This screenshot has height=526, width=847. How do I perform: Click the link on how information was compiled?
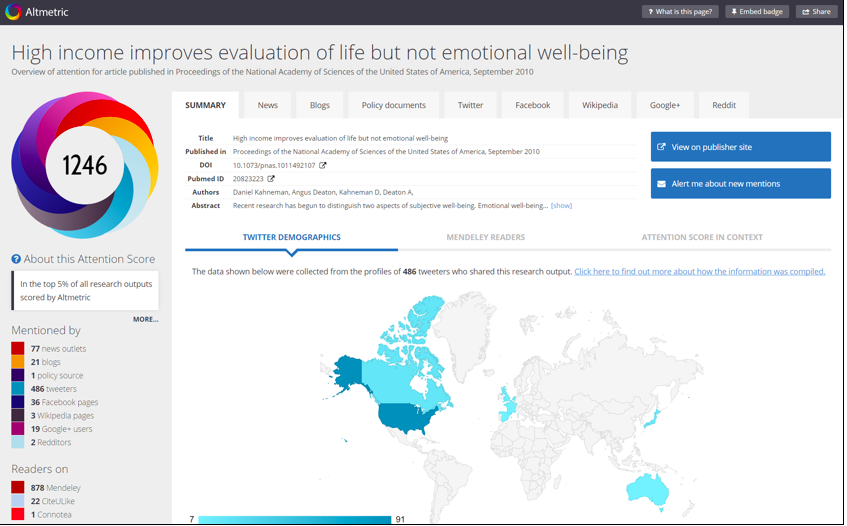click(x=700, y=272)
